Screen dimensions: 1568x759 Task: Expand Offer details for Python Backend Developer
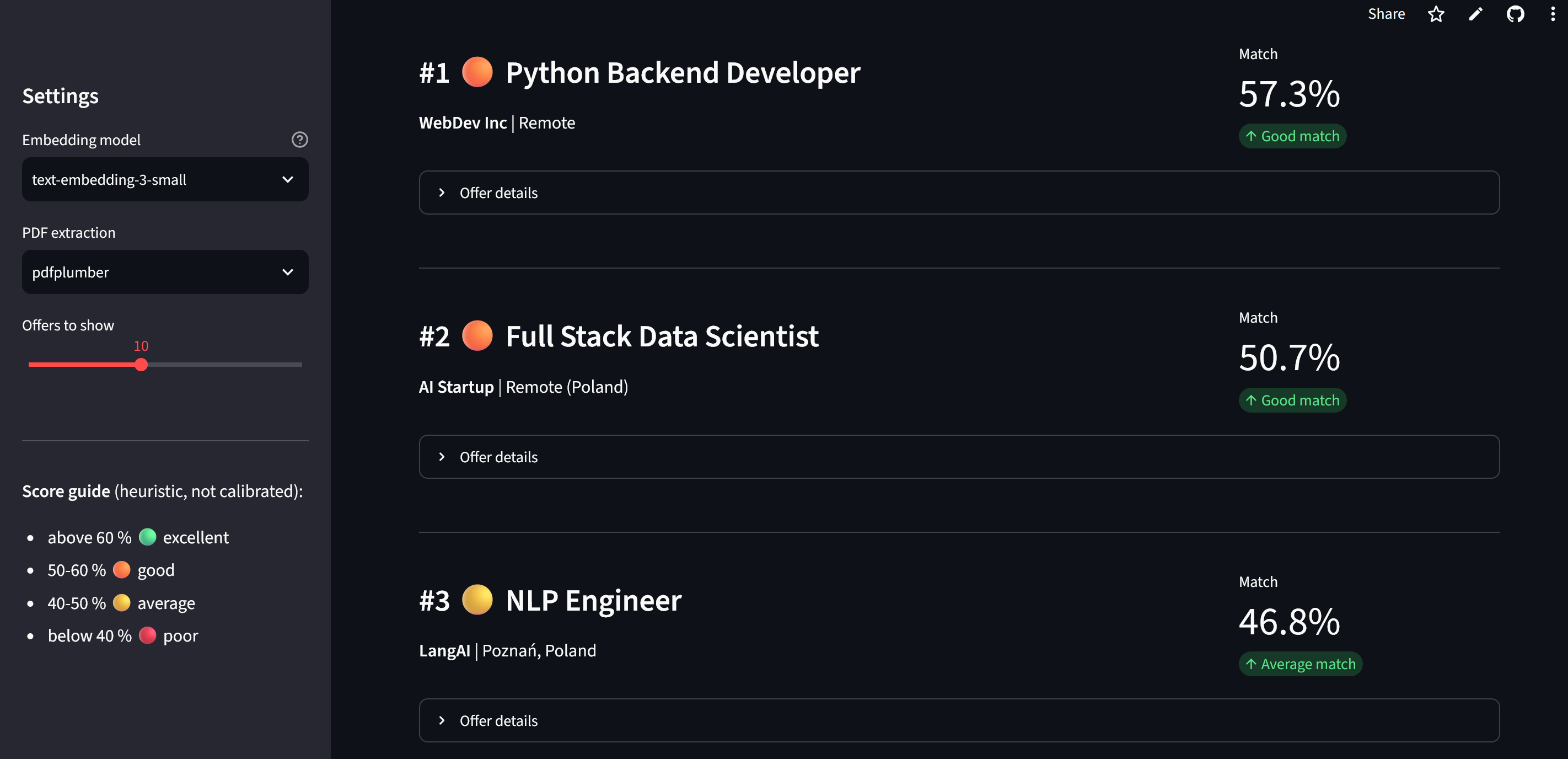click(x=959, y=193)
